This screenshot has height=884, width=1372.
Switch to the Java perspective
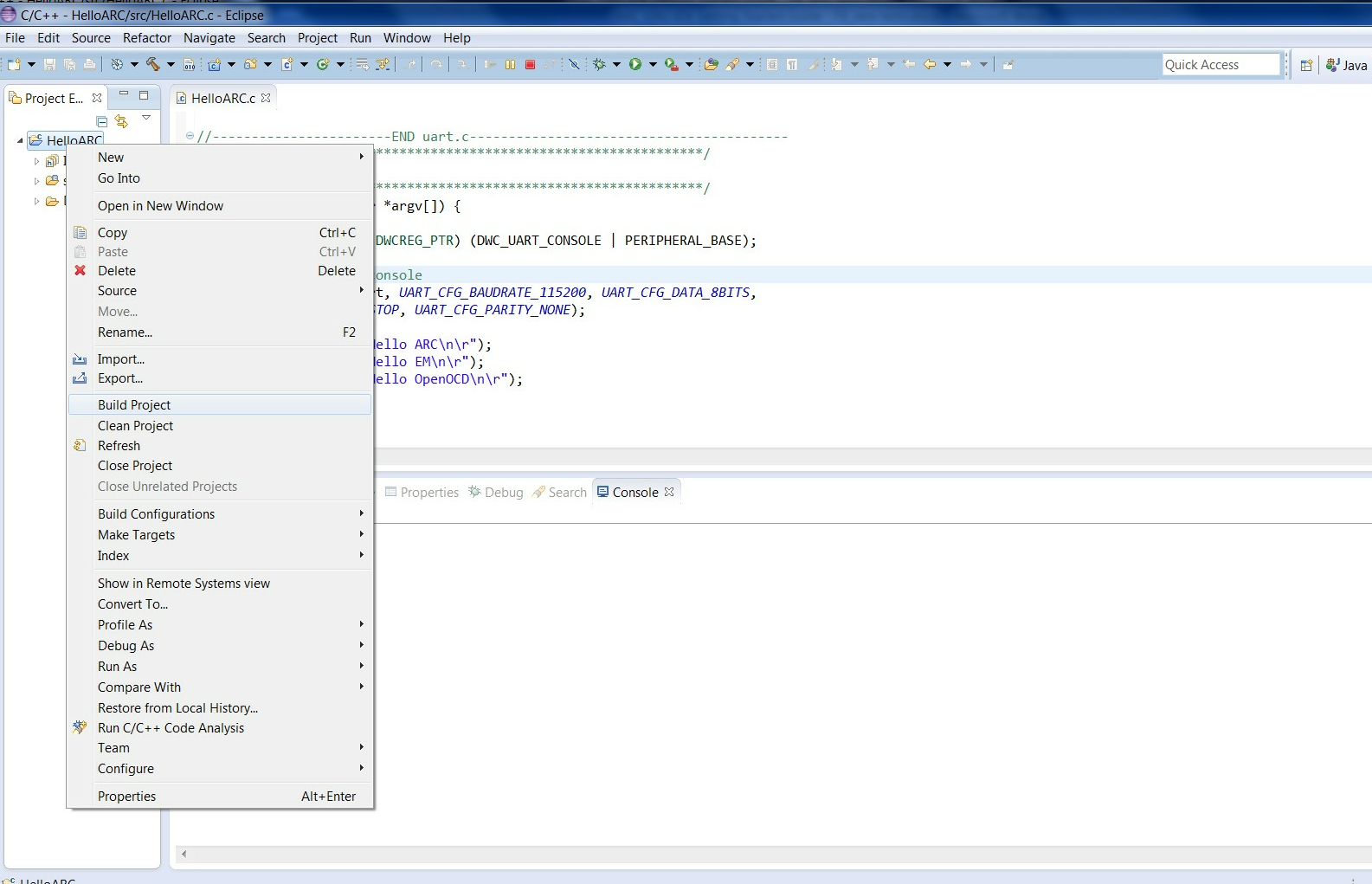(1347, 65)
